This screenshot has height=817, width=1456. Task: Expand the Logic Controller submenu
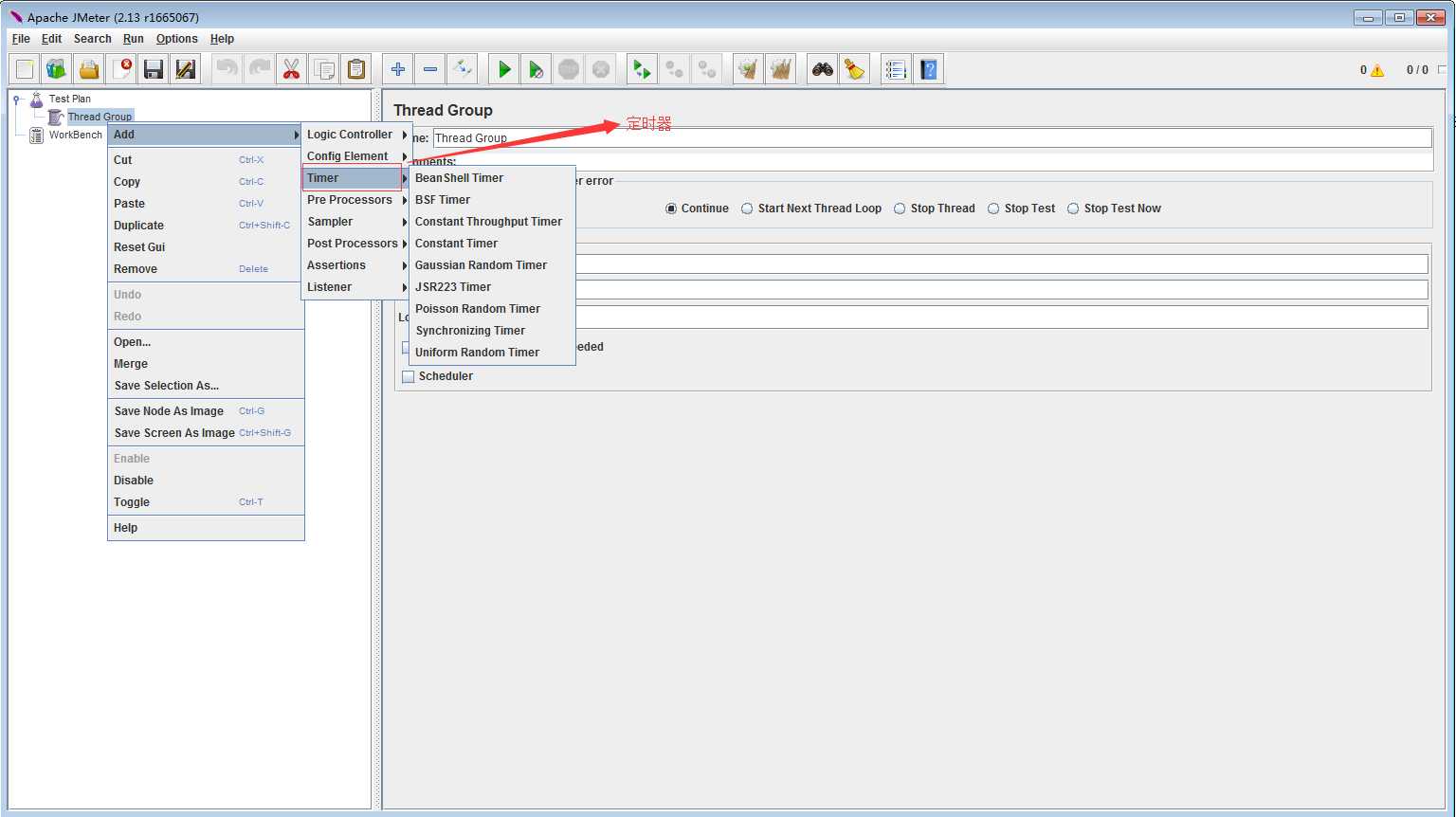click(x=356, y=135)
